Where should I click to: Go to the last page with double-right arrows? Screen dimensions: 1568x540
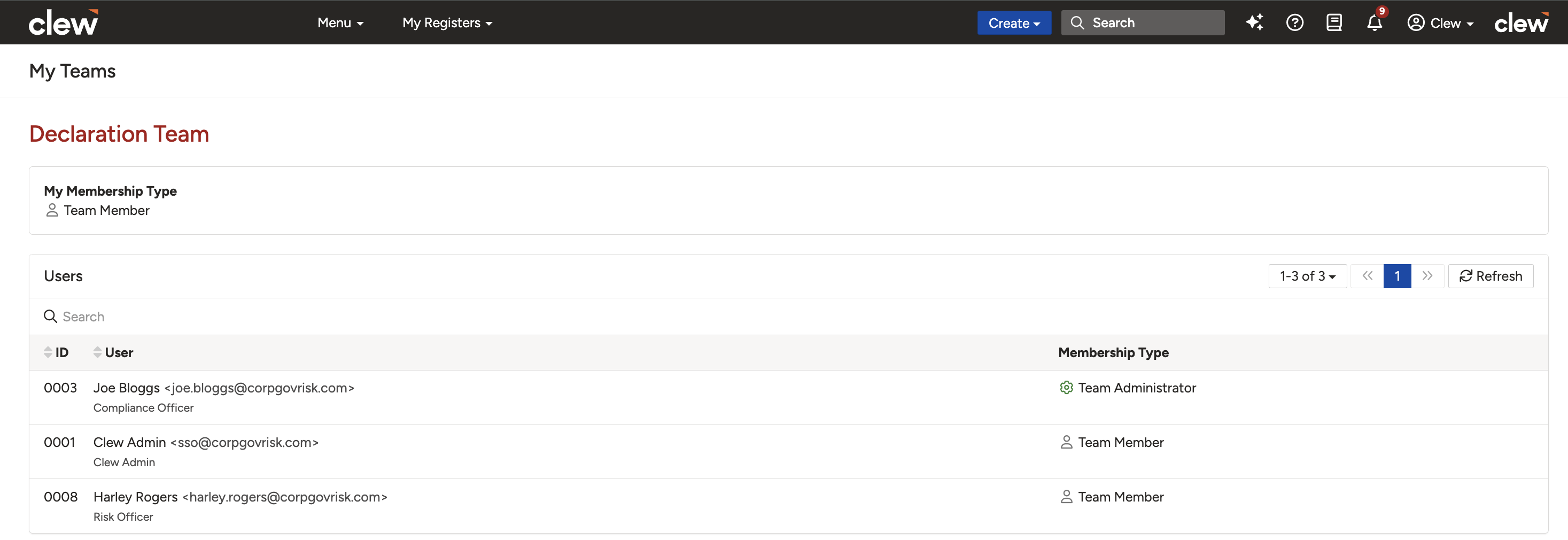pyautogui.click(x=1427, y=276)
